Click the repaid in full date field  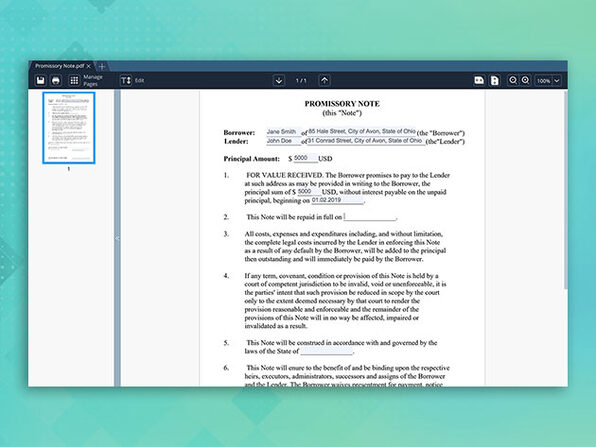(x=370, y=217)
